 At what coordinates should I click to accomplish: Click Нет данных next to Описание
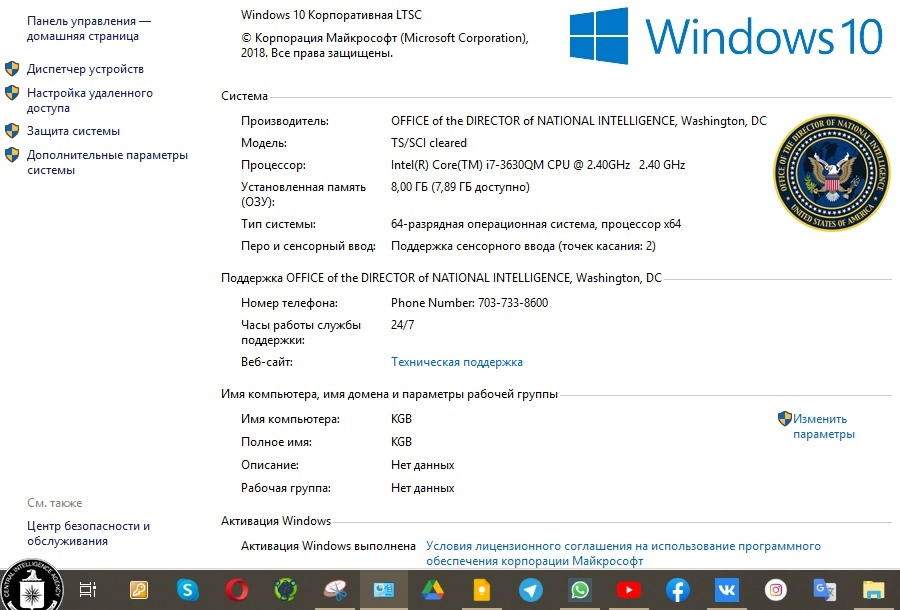point(422,465)
